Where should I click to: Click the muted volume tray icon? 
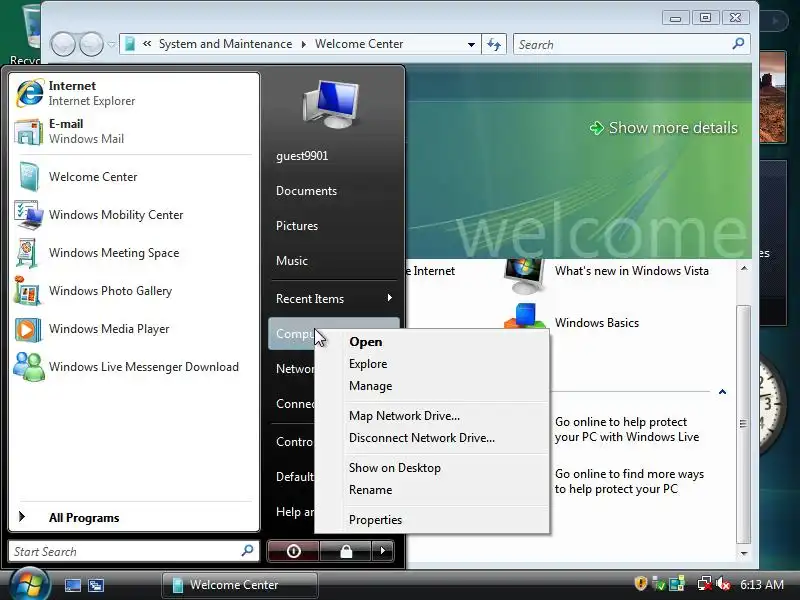point(723,584)
